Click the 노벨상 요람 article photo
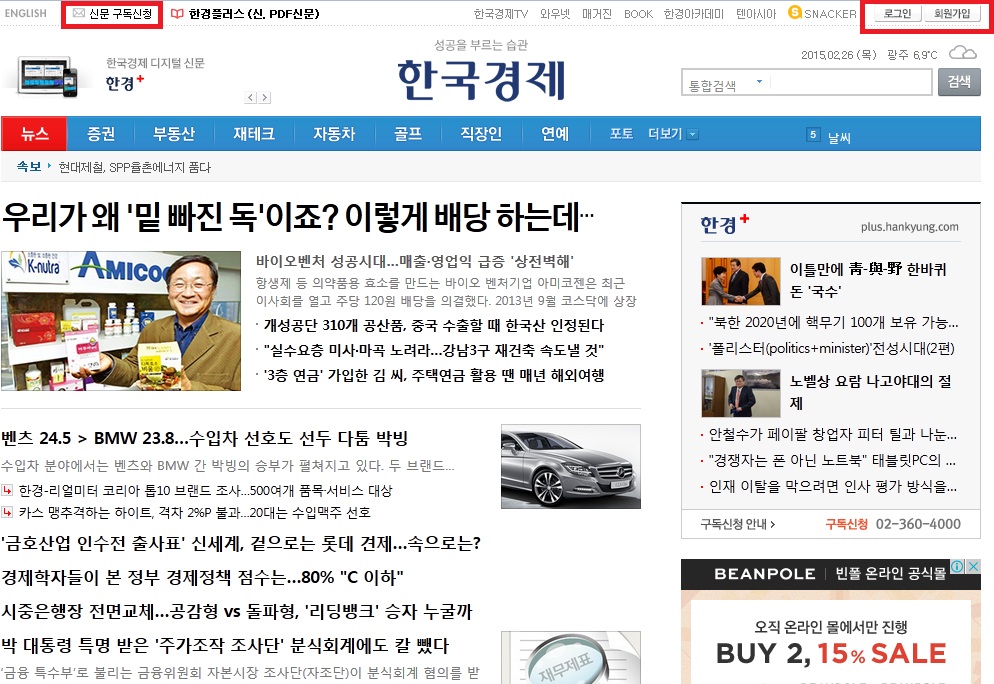Screen dimensions: 994x684 tap(740, 394)
